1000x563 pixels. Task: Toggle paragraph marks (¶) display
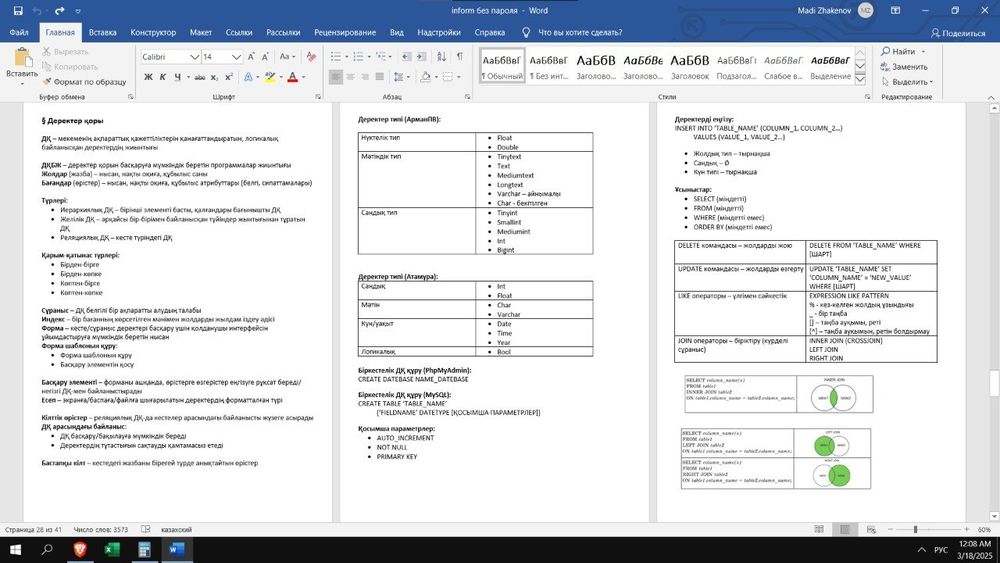[459, 57]
